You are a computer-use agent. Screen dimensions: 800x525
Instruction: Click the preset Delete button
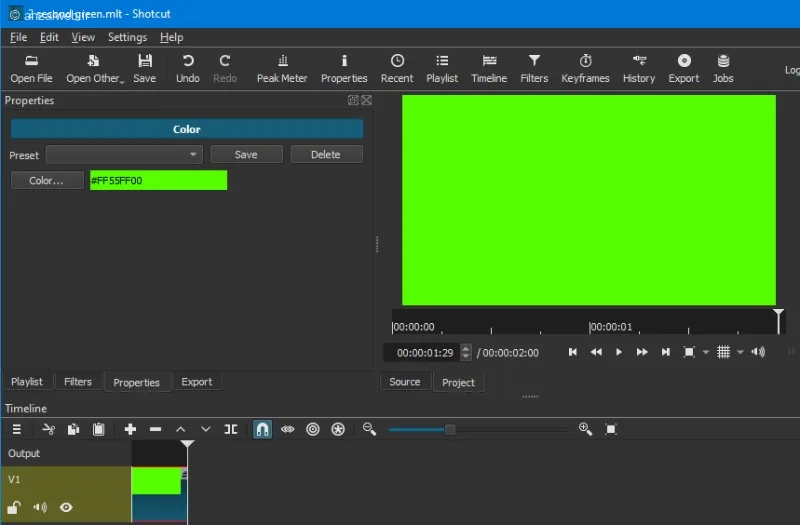pyautogui.click(x=326, y=155)
